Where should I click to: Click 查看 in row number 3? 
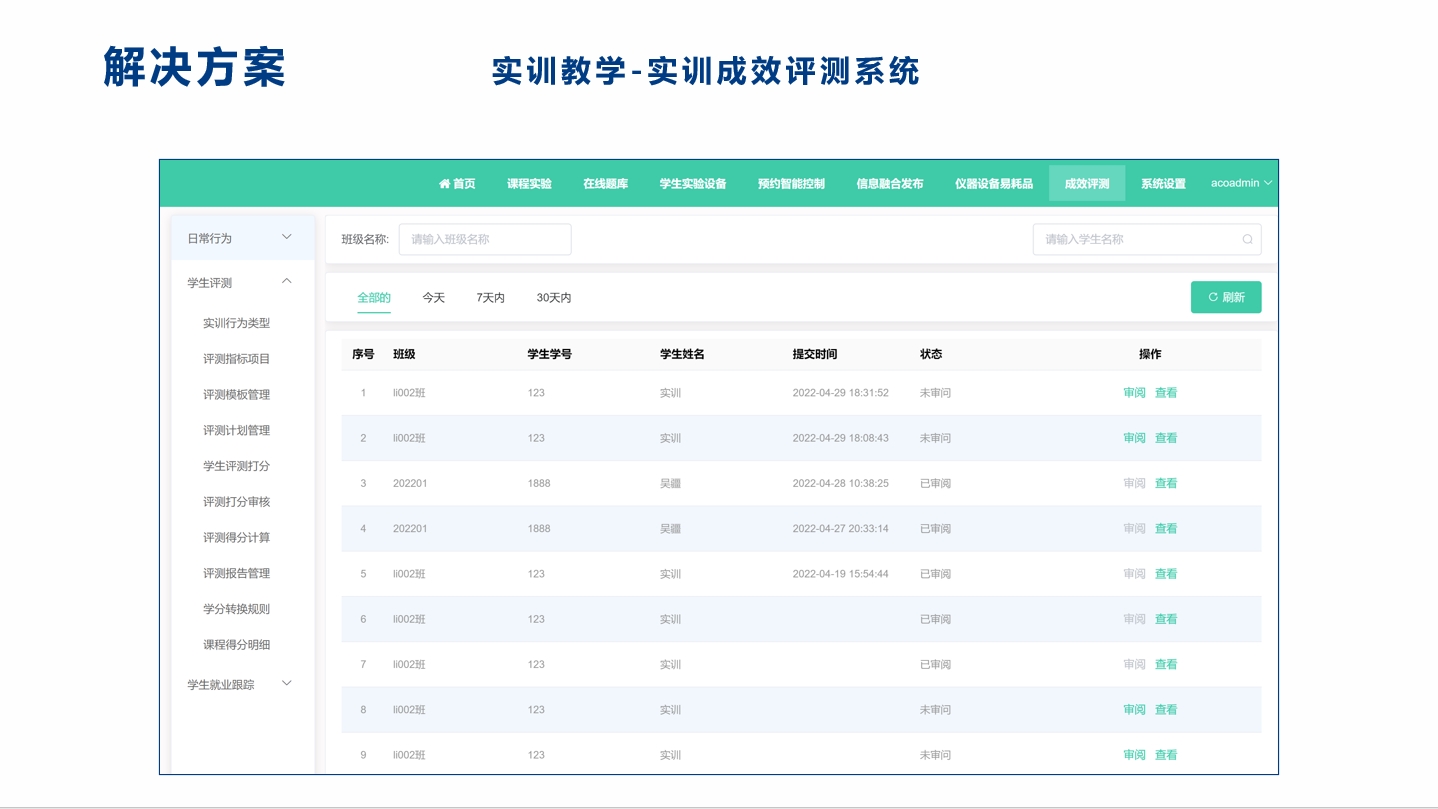tap(1166, 483)
